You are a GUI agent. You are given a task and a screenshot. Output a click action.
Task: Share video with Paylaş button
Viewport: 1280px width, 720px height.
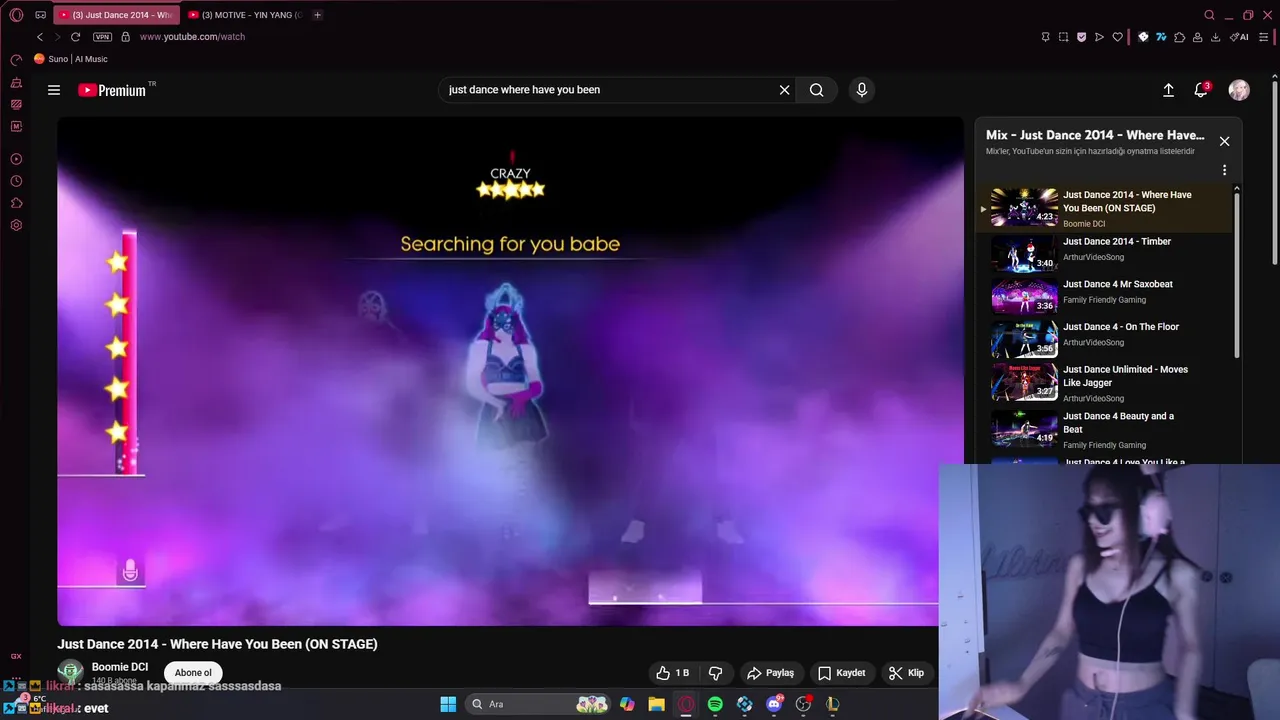click(x=771, y=673)
